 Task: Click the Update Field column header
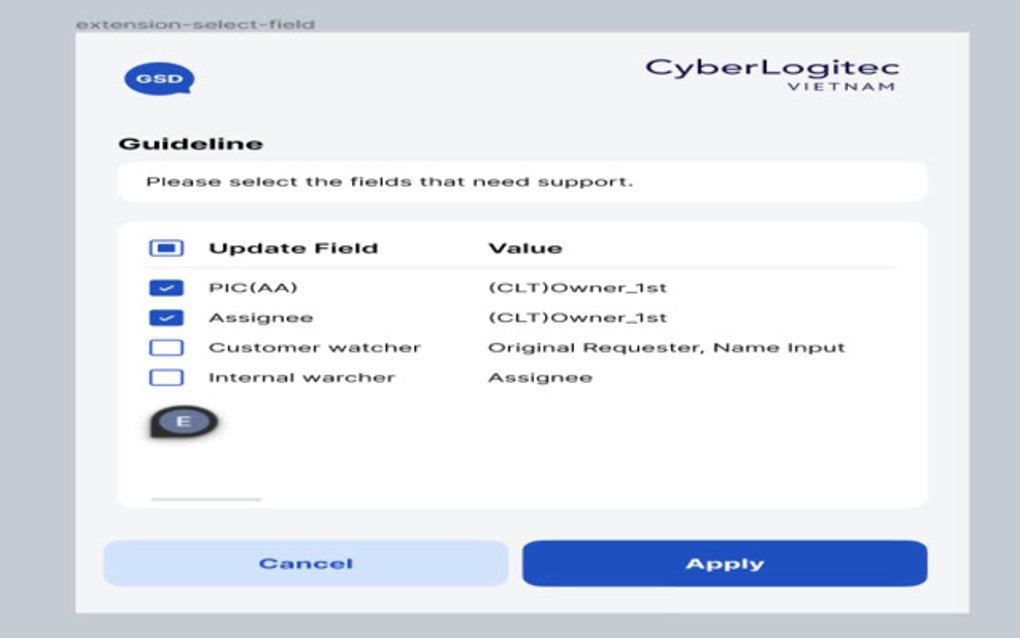click(293, 247)
